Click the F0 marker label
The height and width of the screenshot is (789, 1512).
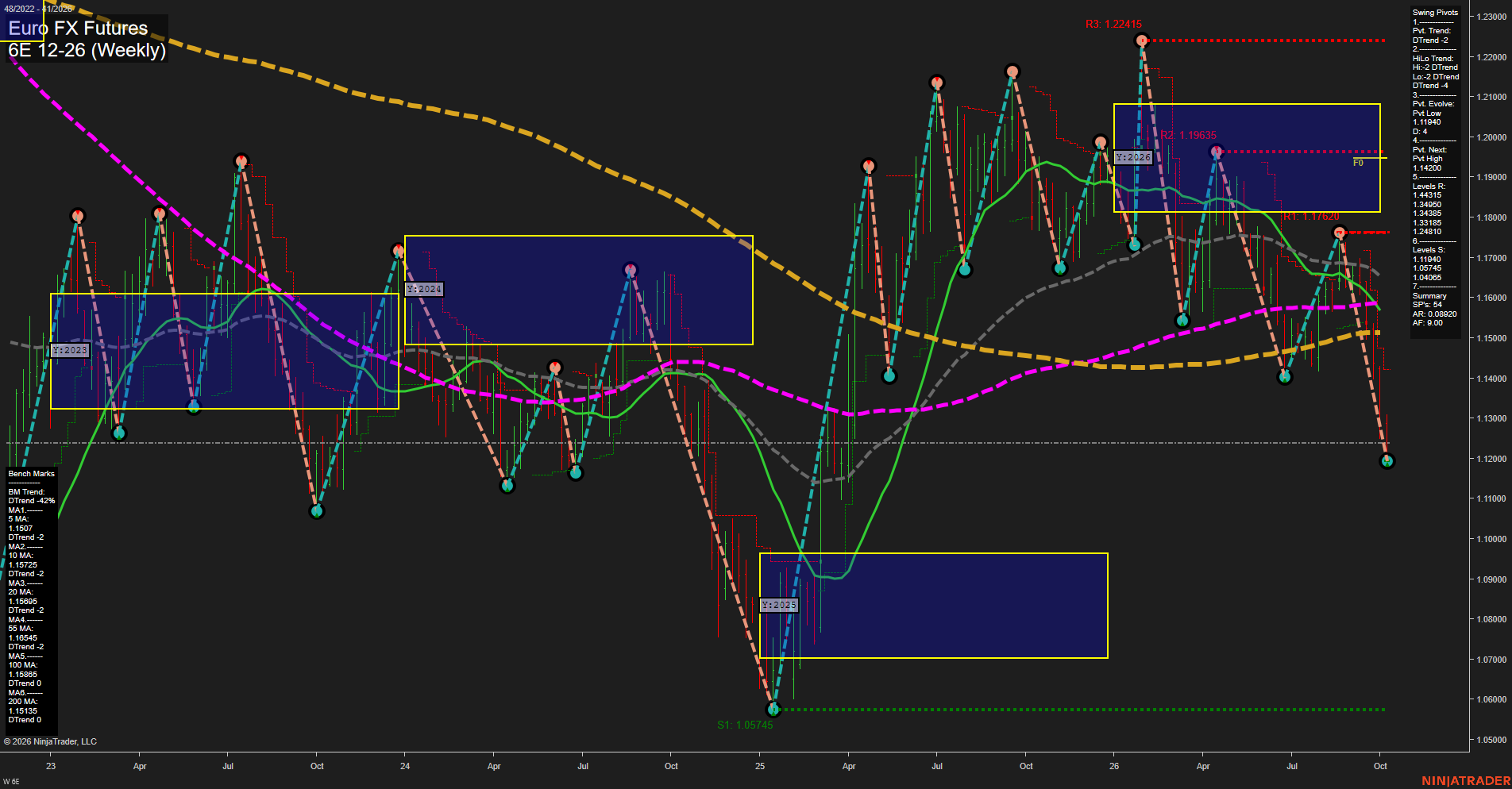(x=1358, y=163)
